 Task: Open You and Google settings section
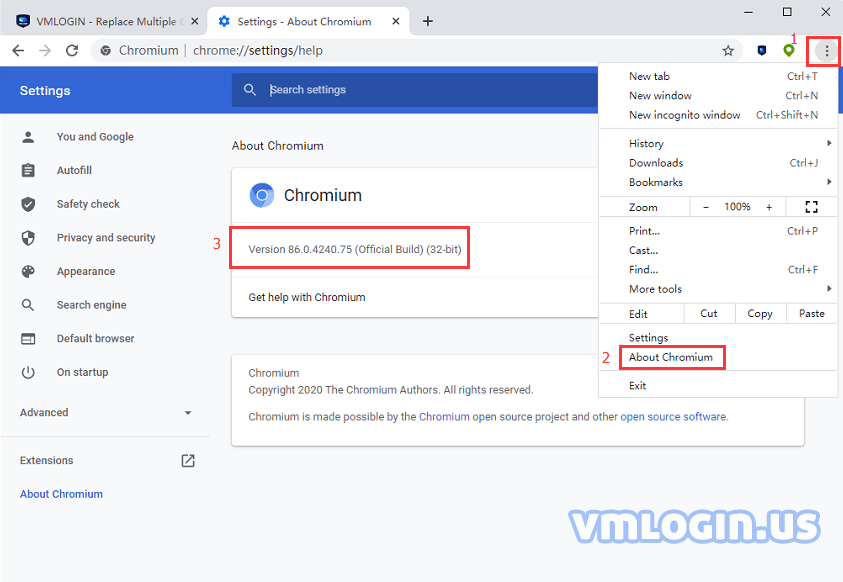coord(95,136)
